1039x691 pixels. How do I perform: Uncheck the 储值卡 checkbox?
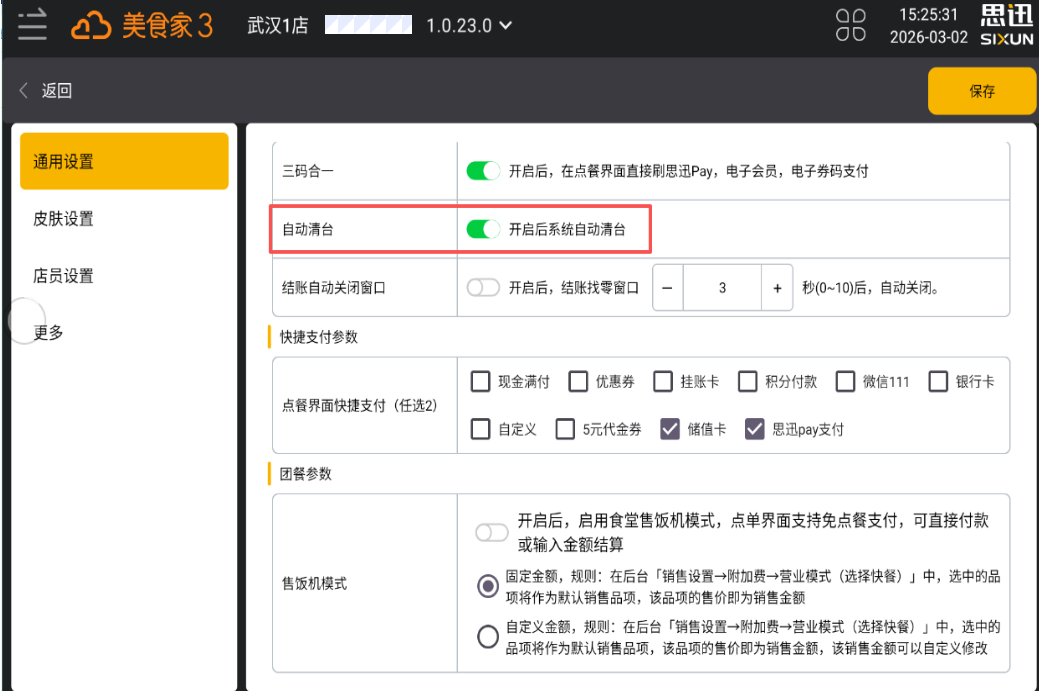tap(670, 429)
